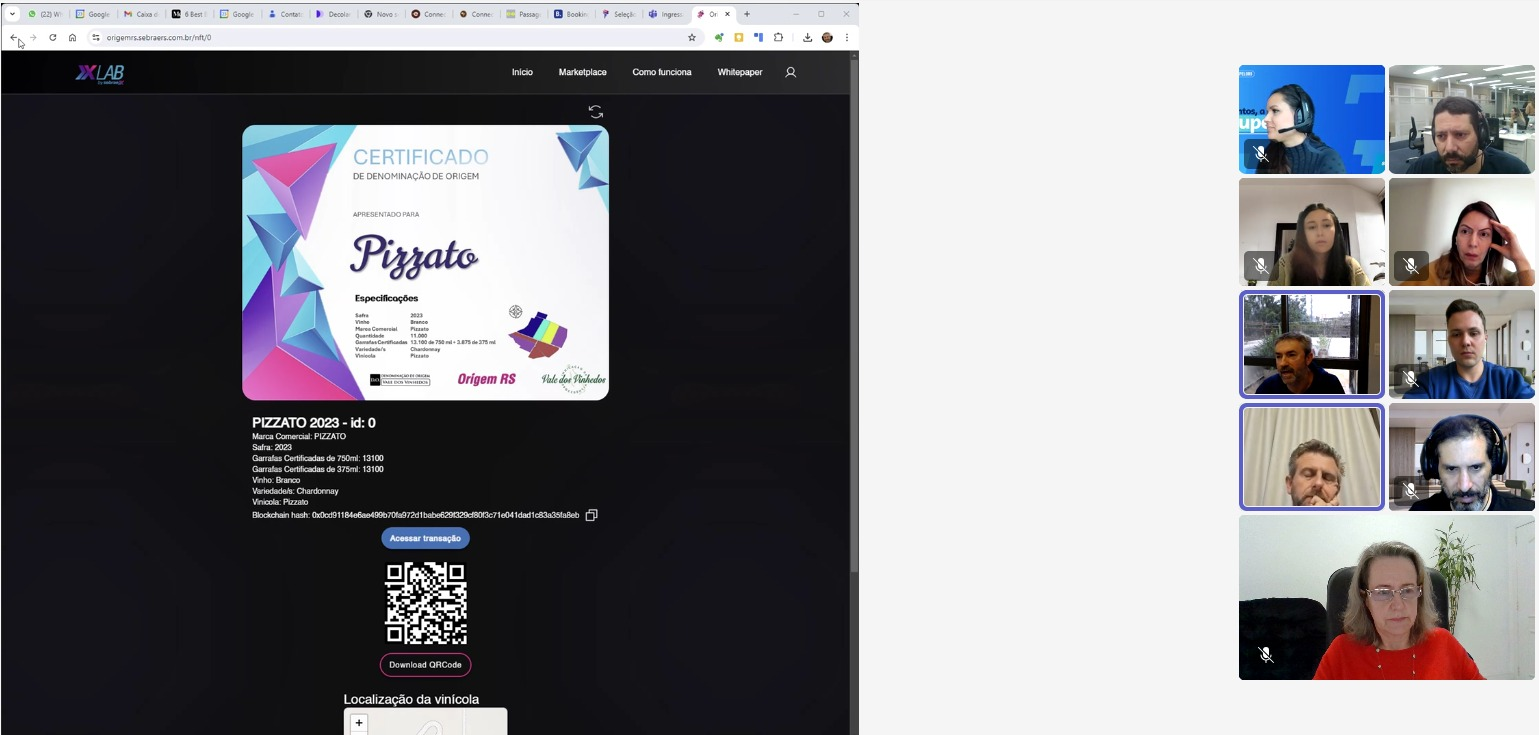Open the Chrome profile avatar
1539x735 pixels.
click(x=827, y=37)
